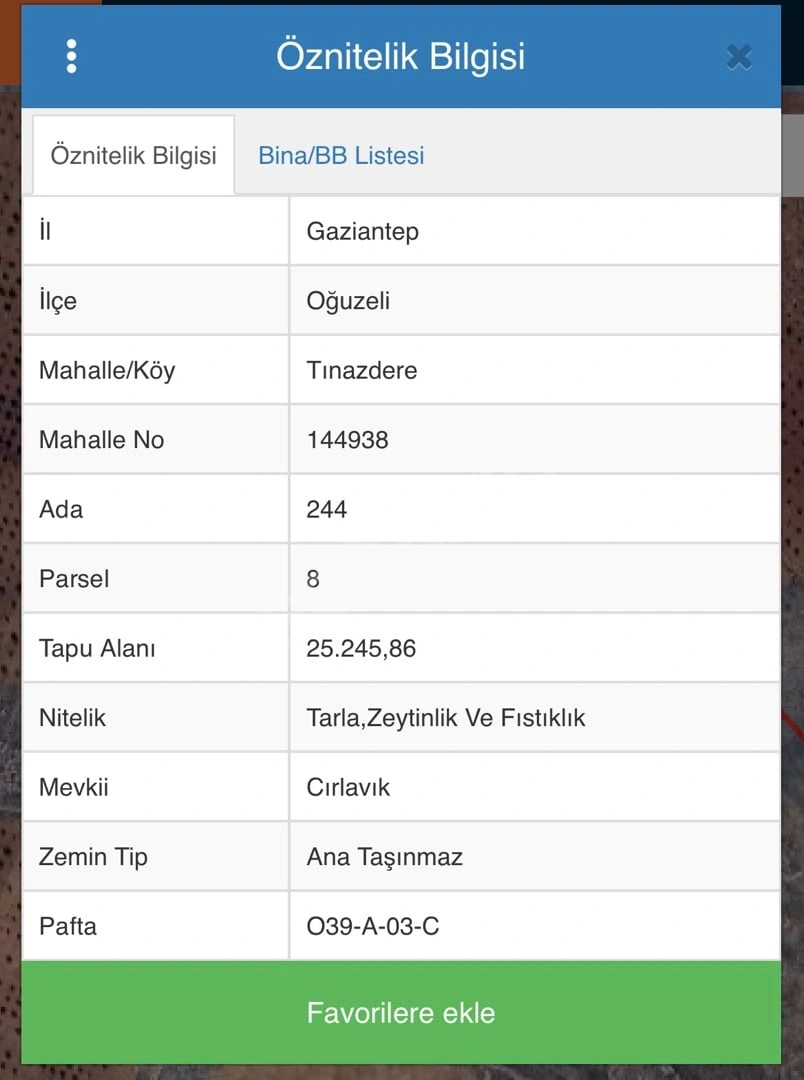
Task: Click the Ana Taşınmaz value
Action: tap(384, 858)
